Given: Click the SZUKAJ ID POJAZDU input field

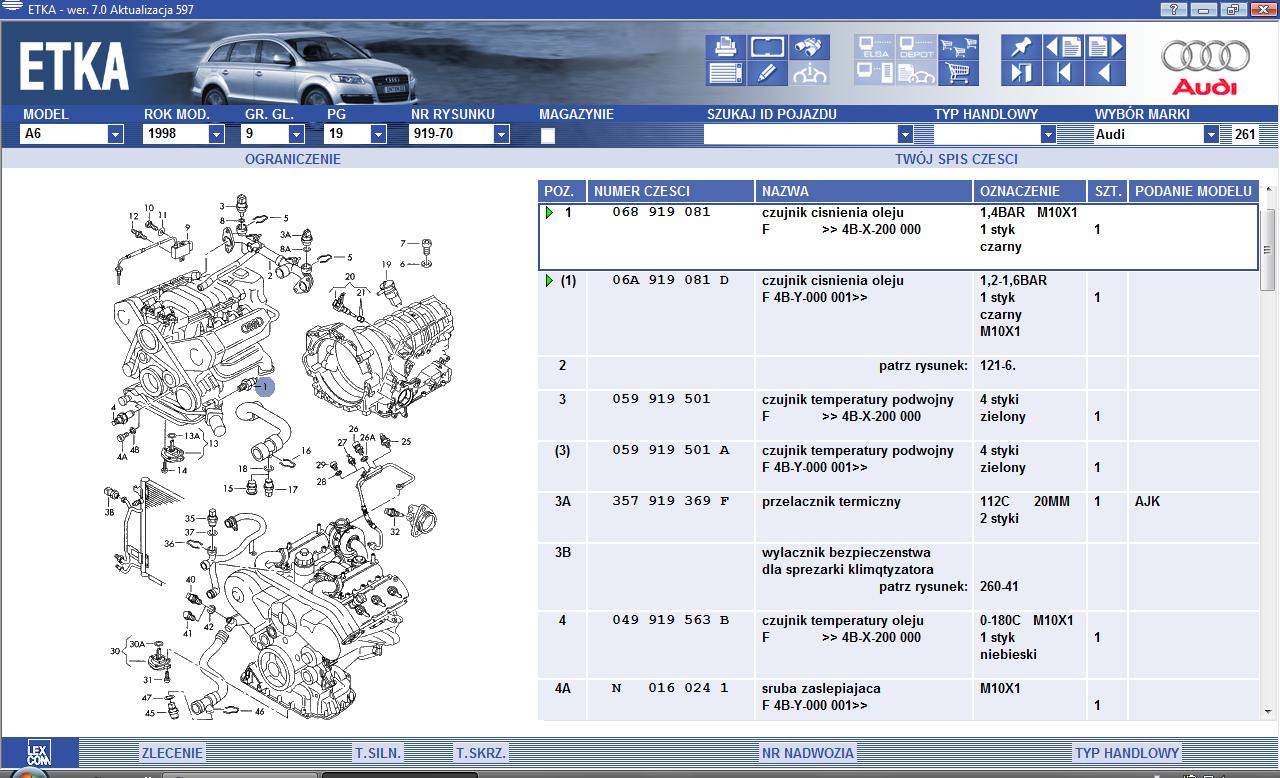Looking at the screenshot, I should (800, 134).
